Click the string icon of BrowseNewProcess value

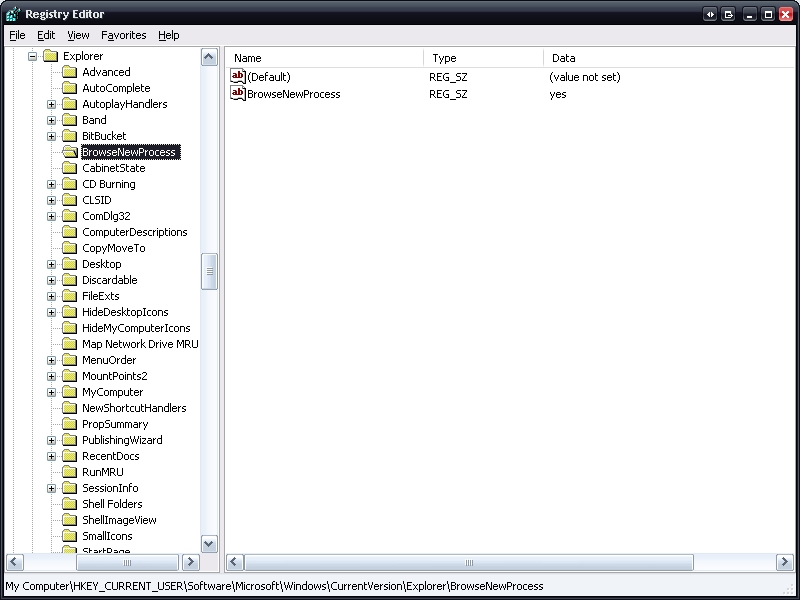(238, 93)
